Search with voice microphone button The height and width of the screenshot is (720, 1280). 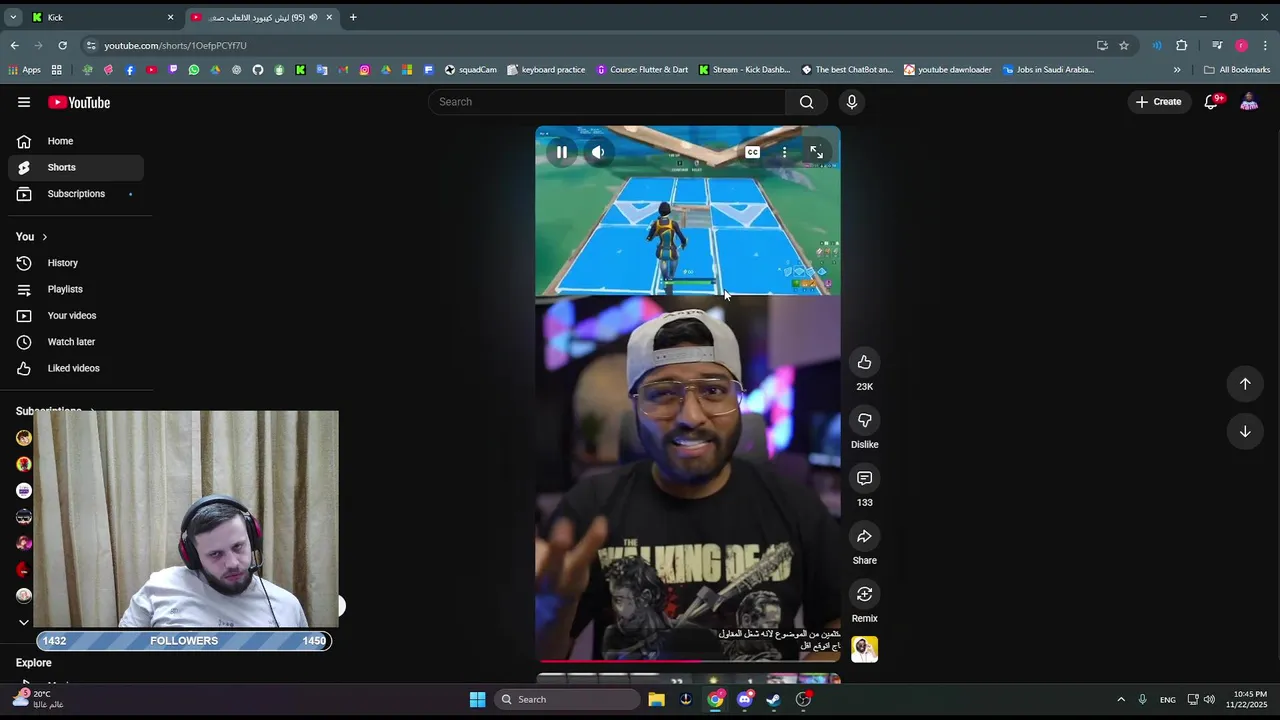(852, 102)
